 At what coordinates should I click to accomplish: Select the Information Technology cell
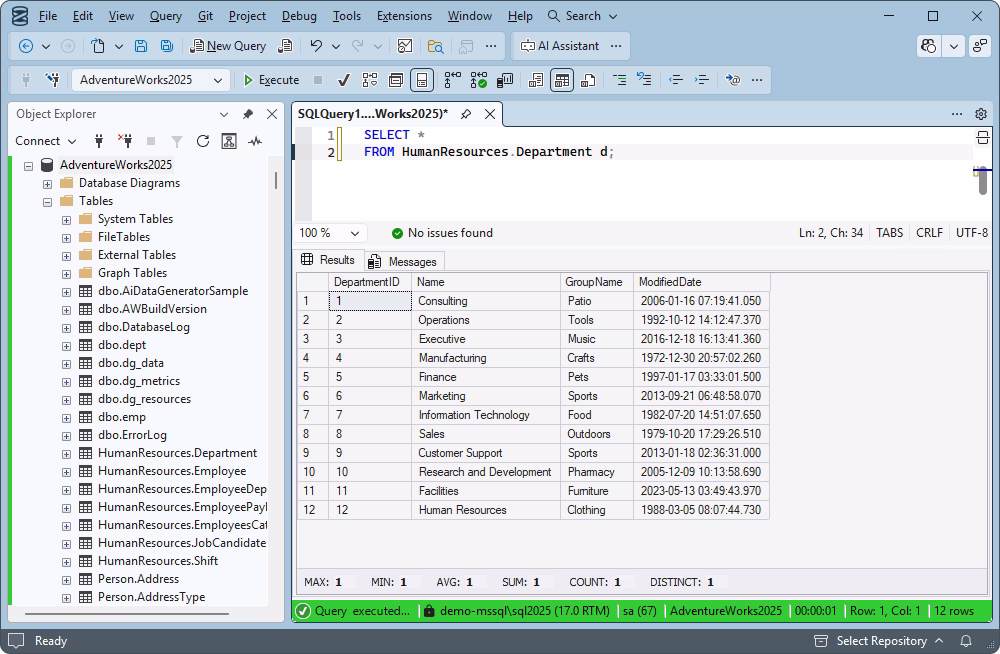485,415
